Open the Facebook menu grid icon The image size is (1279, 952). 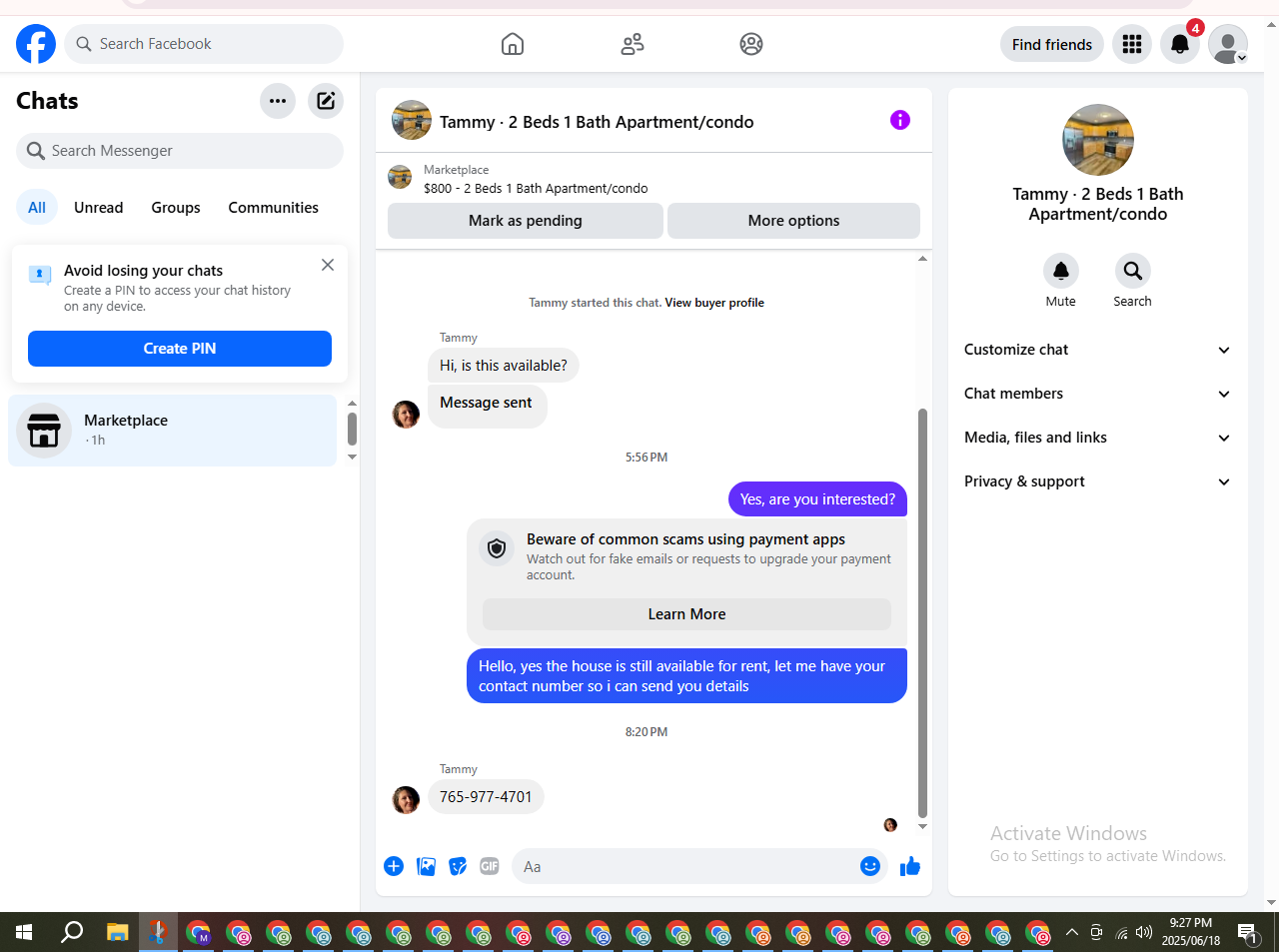click(x=1132, y=44)
